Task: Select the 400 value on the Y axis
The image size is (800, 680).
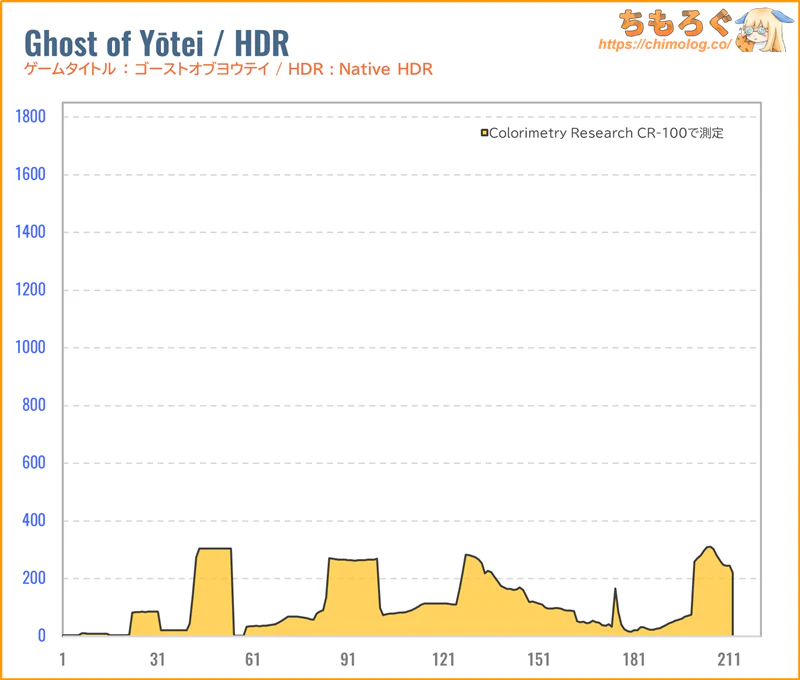Action: click(x=35, y=521)
